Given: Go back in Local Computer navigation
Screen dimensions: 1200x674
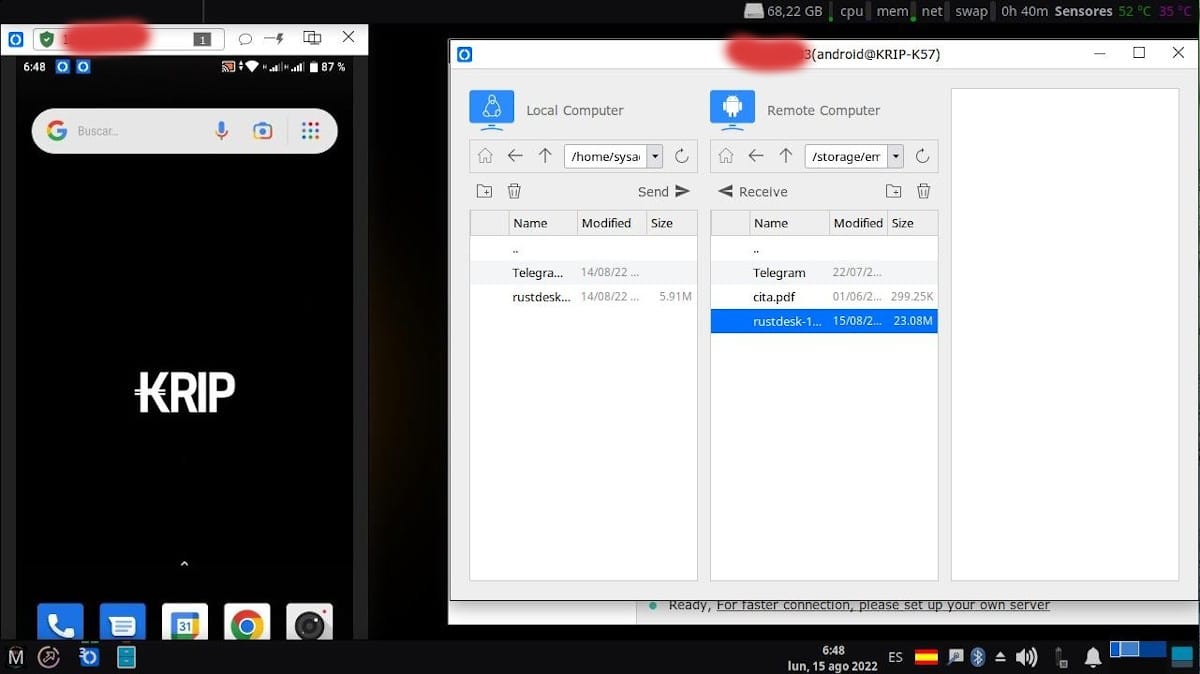Looking at the screenshot, I should click(x=515, y=156).
